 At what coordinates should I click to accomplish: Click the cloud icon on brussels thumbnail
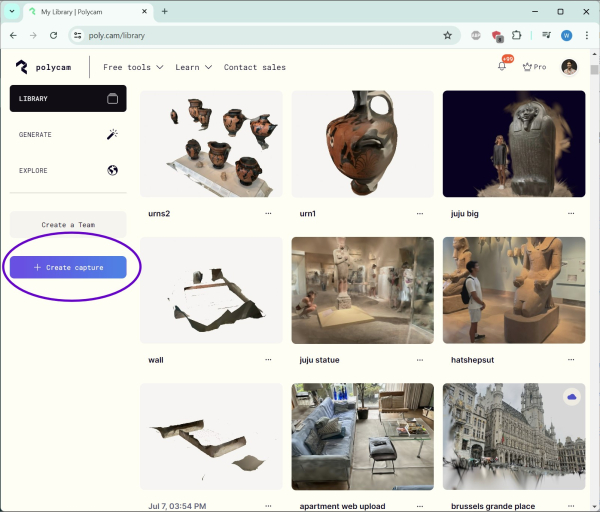point(572,397)
